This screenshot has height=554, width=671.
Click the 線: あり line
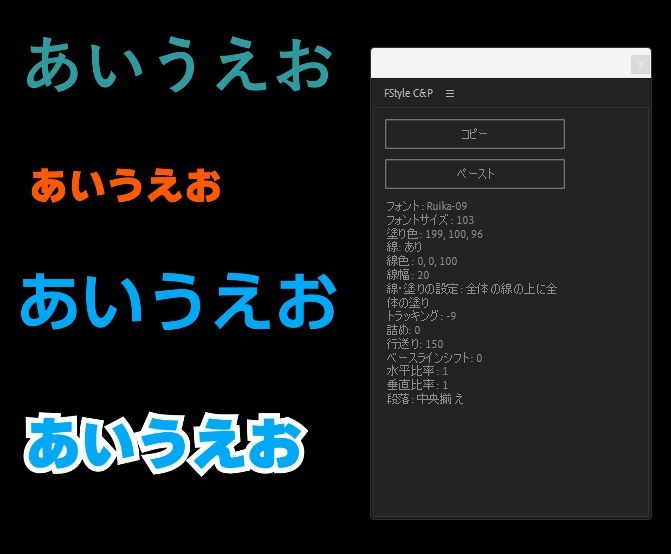tap(404, 247)
